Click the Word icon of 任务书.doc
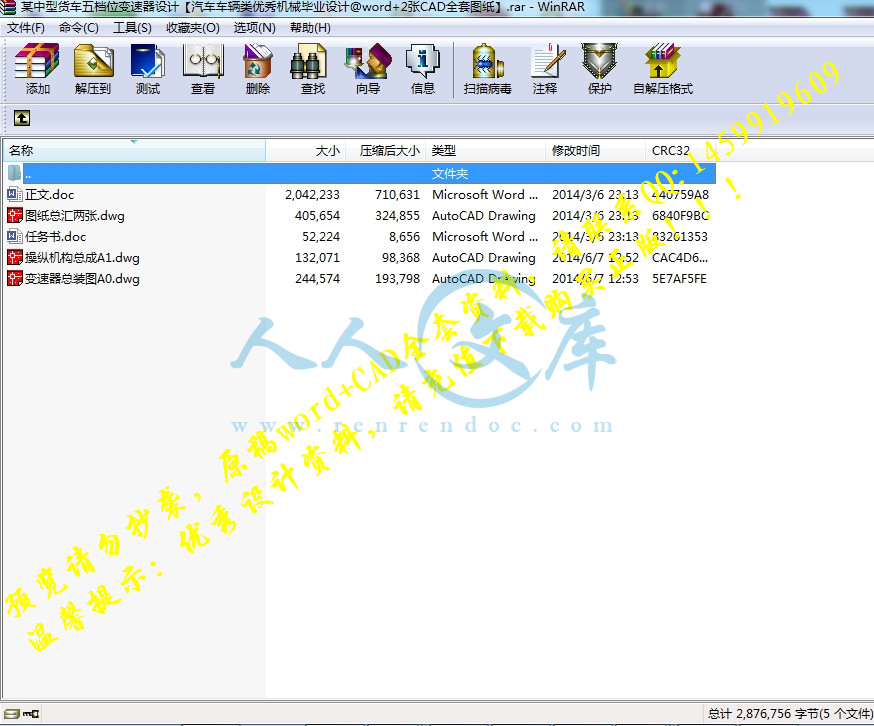Image resolution: width=874 pixels, height=726 pixels. [14, 236]
